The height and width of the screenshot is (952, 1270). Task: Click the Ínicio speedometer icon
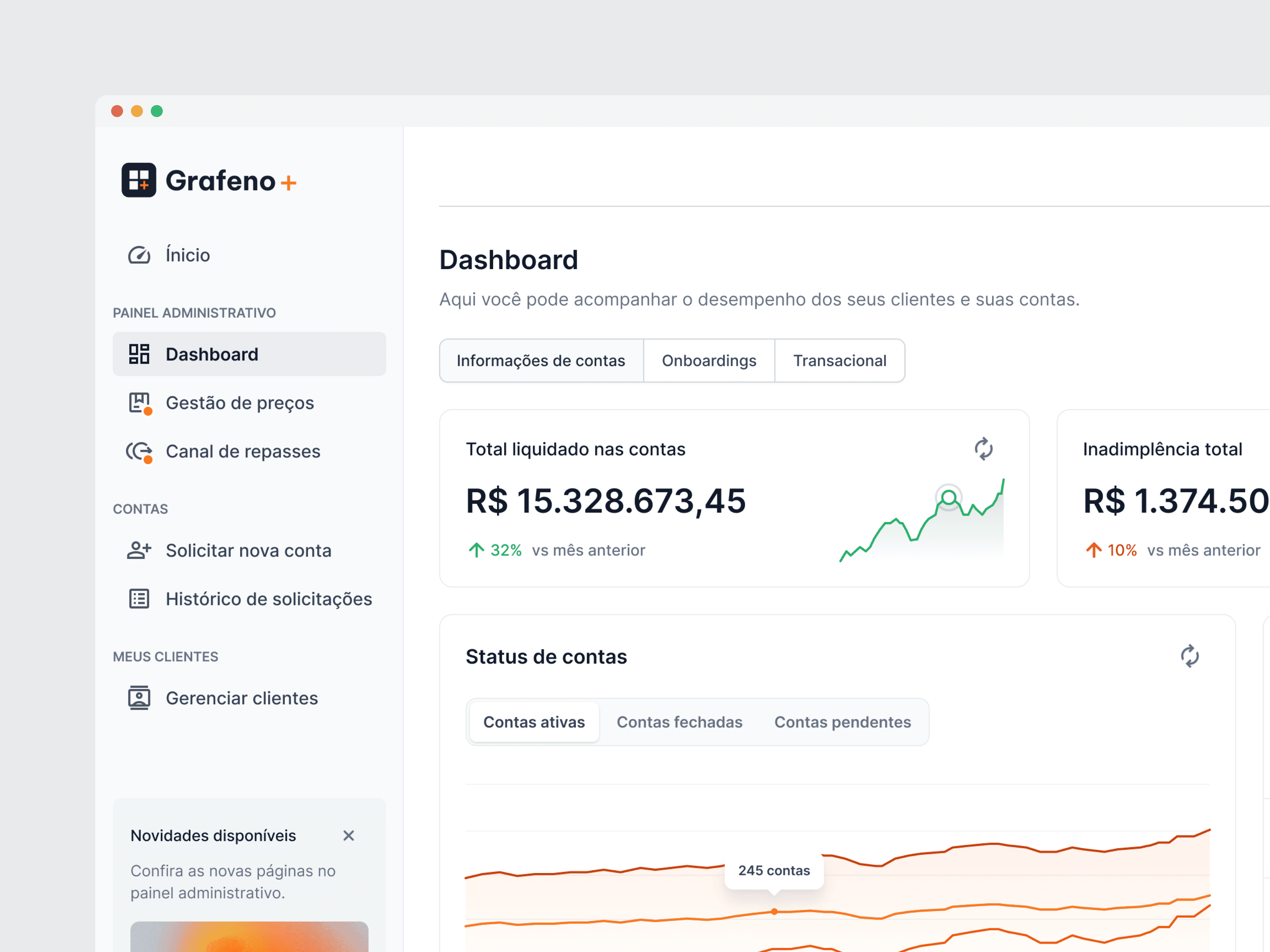[139, 255]
